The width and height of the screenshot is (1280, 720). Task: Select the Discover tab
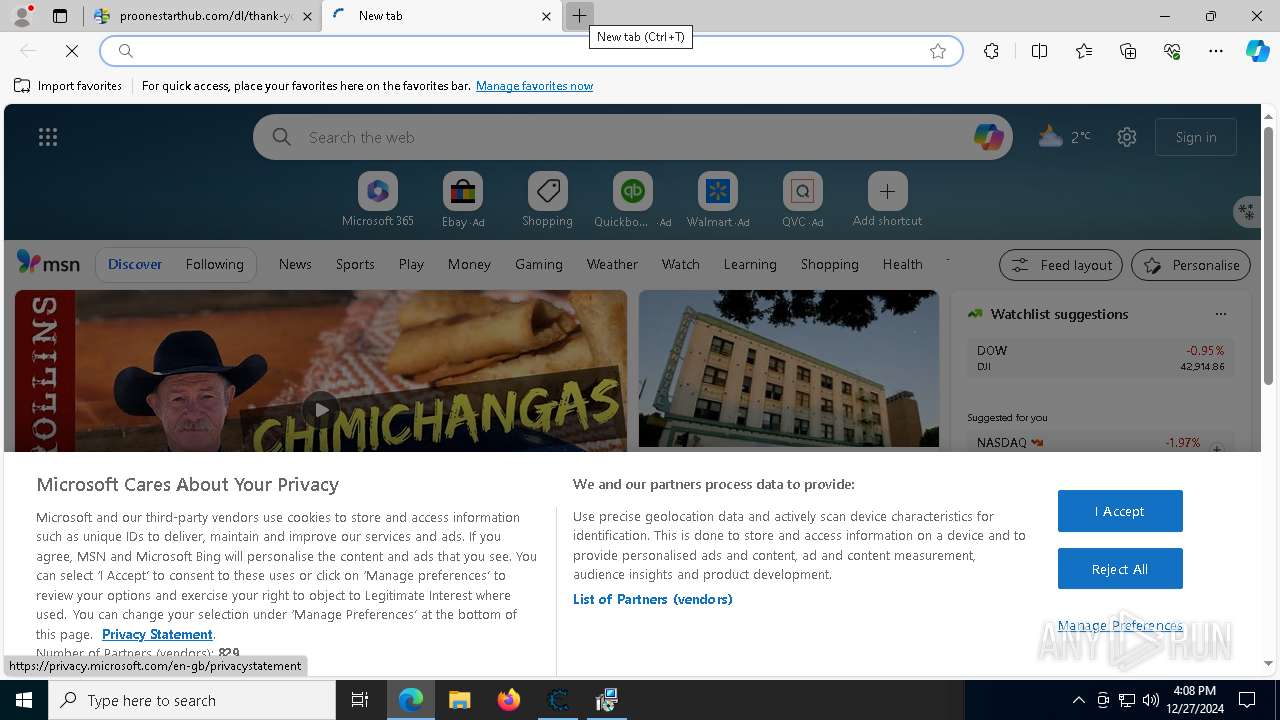tap(135, 264)
